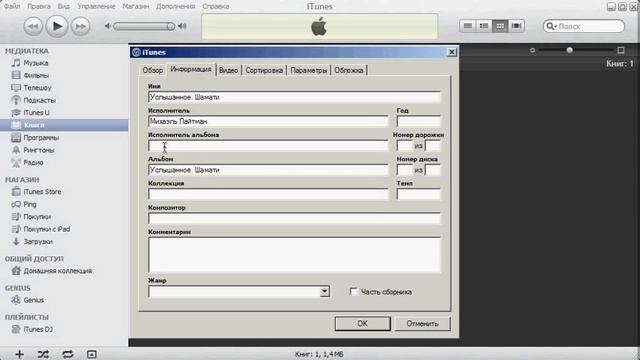Select the Информация tab
Image resolution: width=640 pixels, height=360 pixels.
pyautogui.click(x=191, y=69)
